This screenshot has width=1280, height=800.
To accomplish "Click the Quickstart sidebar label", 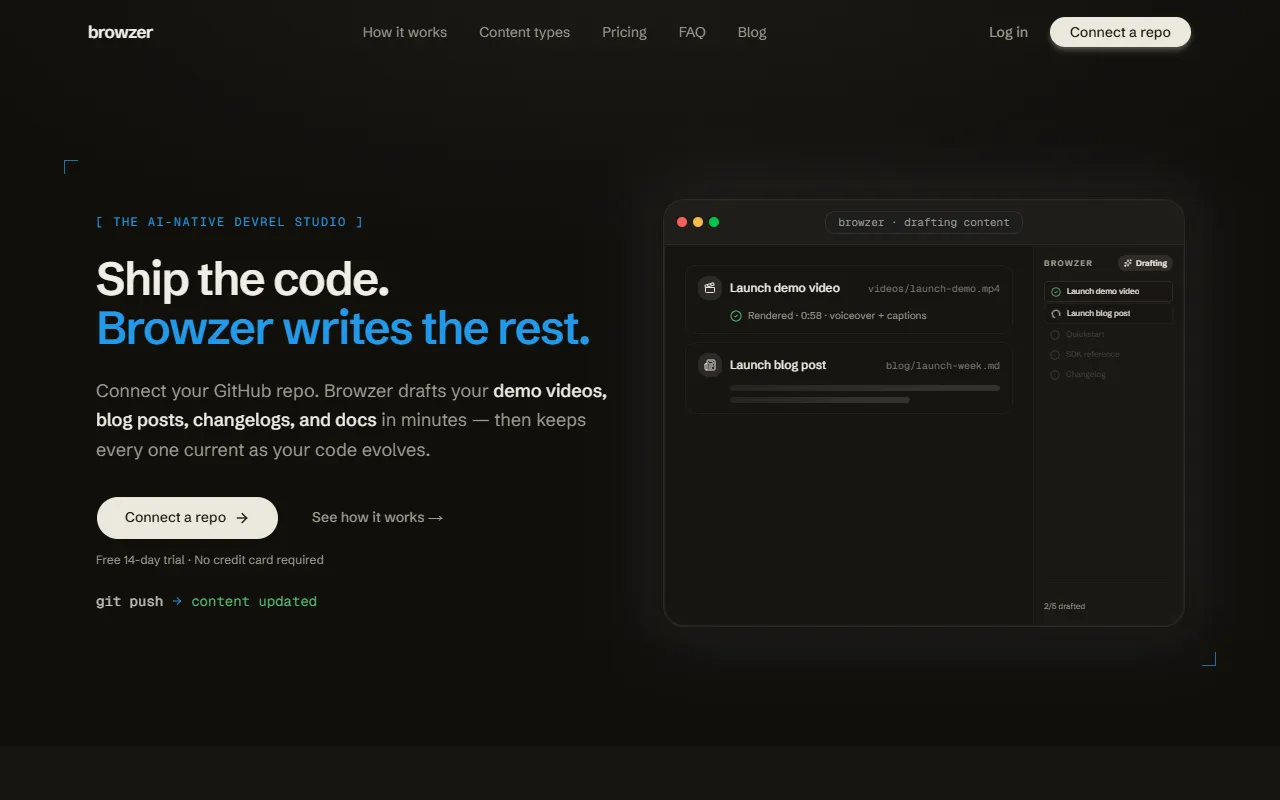I will click(x=1085, y=335).
